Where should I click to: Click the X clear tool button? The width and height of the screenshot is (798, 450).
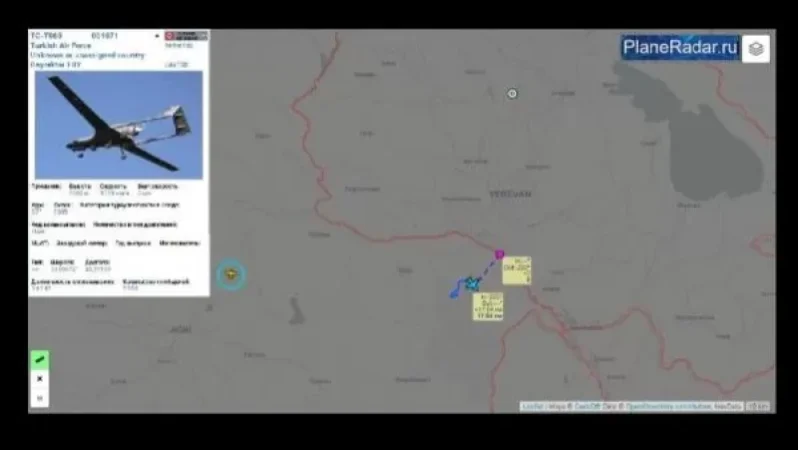coord(40,379)
